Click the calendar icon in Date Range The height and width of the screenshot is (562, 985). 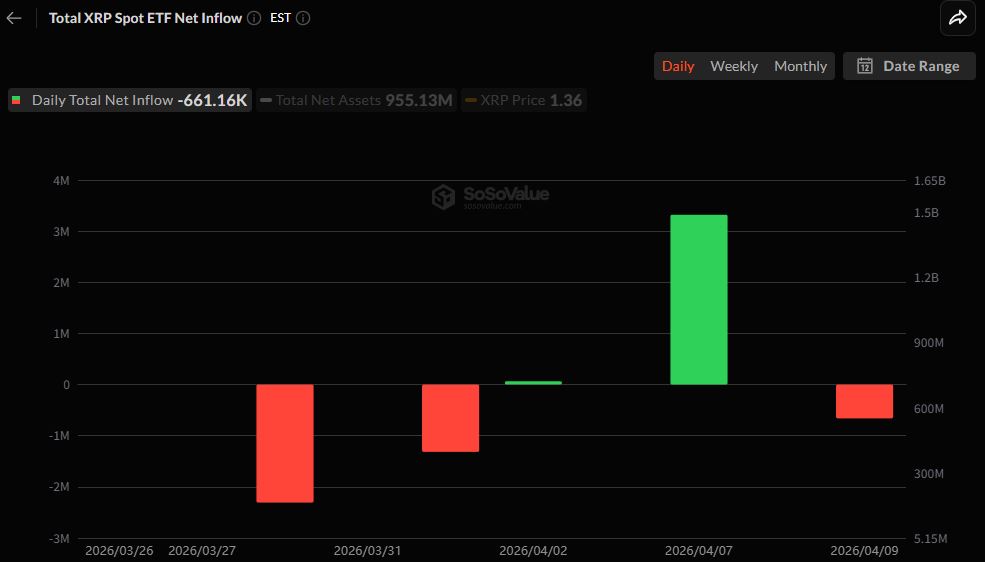[x=865, y=66]
